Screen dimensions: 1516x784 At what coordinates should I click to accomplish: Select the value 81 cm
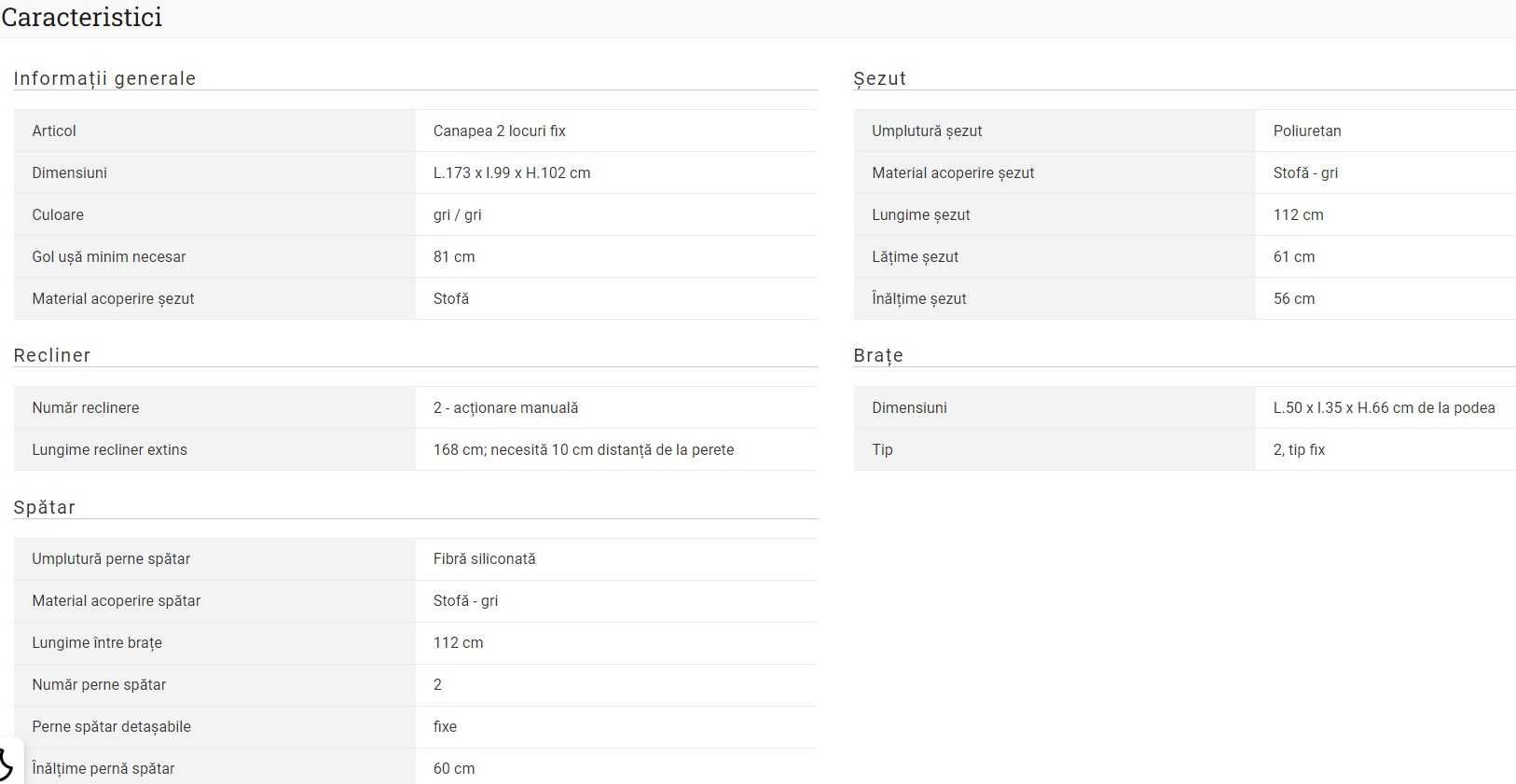[x=454, y=256]
